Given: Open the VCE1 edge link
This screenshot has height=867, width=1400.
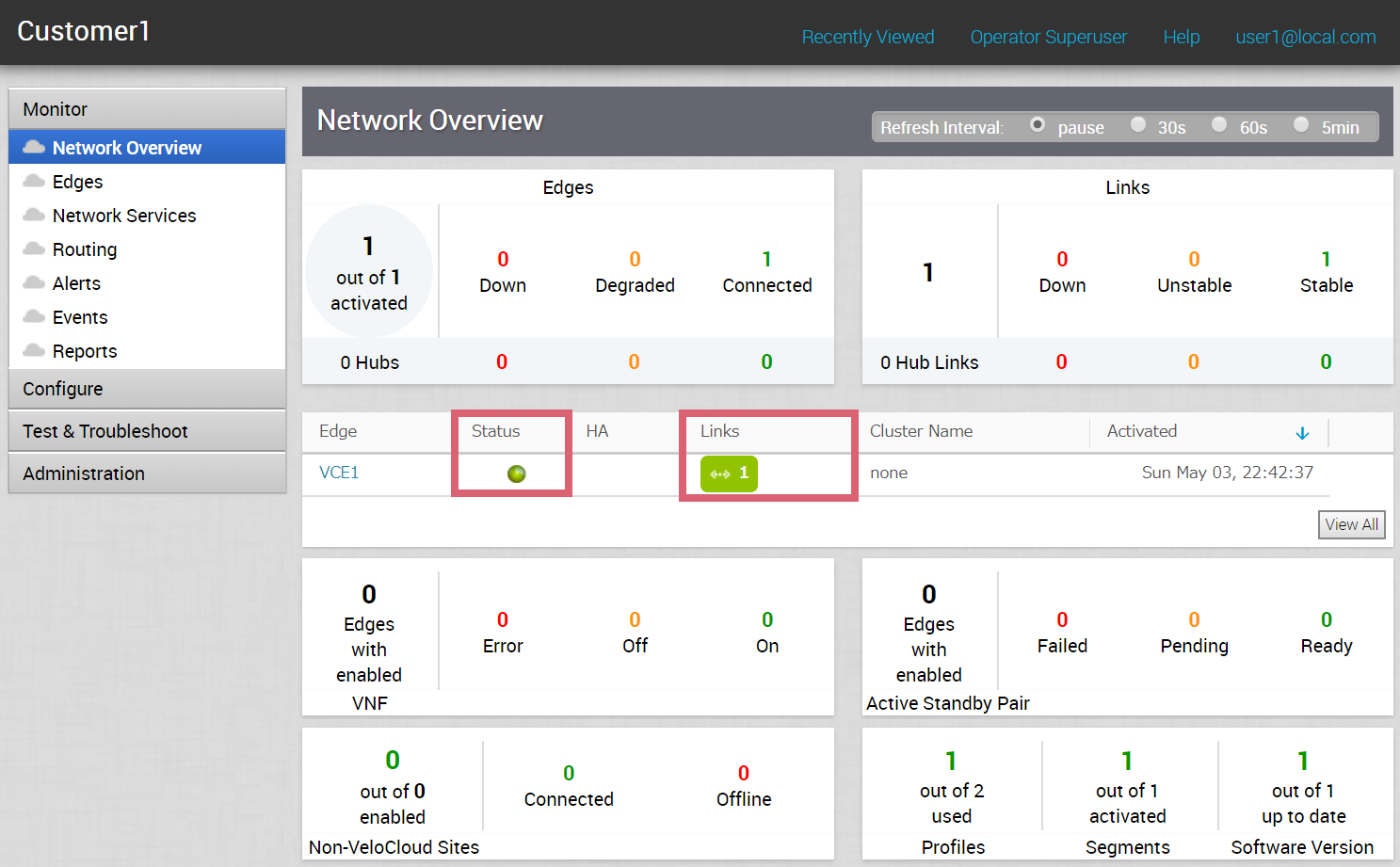Looking at the screenshot, I should coord(339,473).
